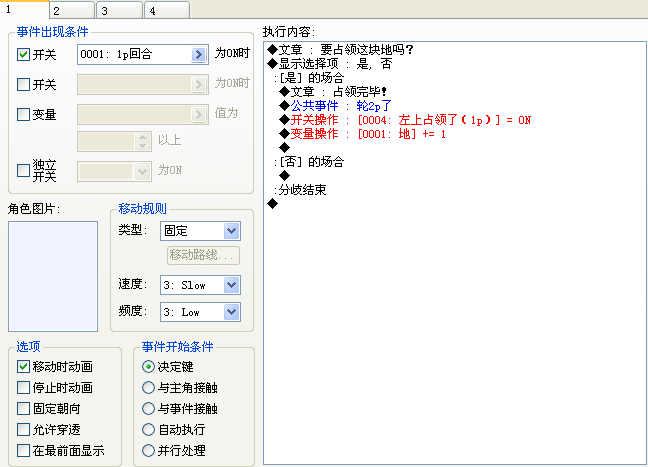This screenshot has width=648, height=467.
Task: Select command line 显示选择项：是, 否
Action: pos(329,64)
